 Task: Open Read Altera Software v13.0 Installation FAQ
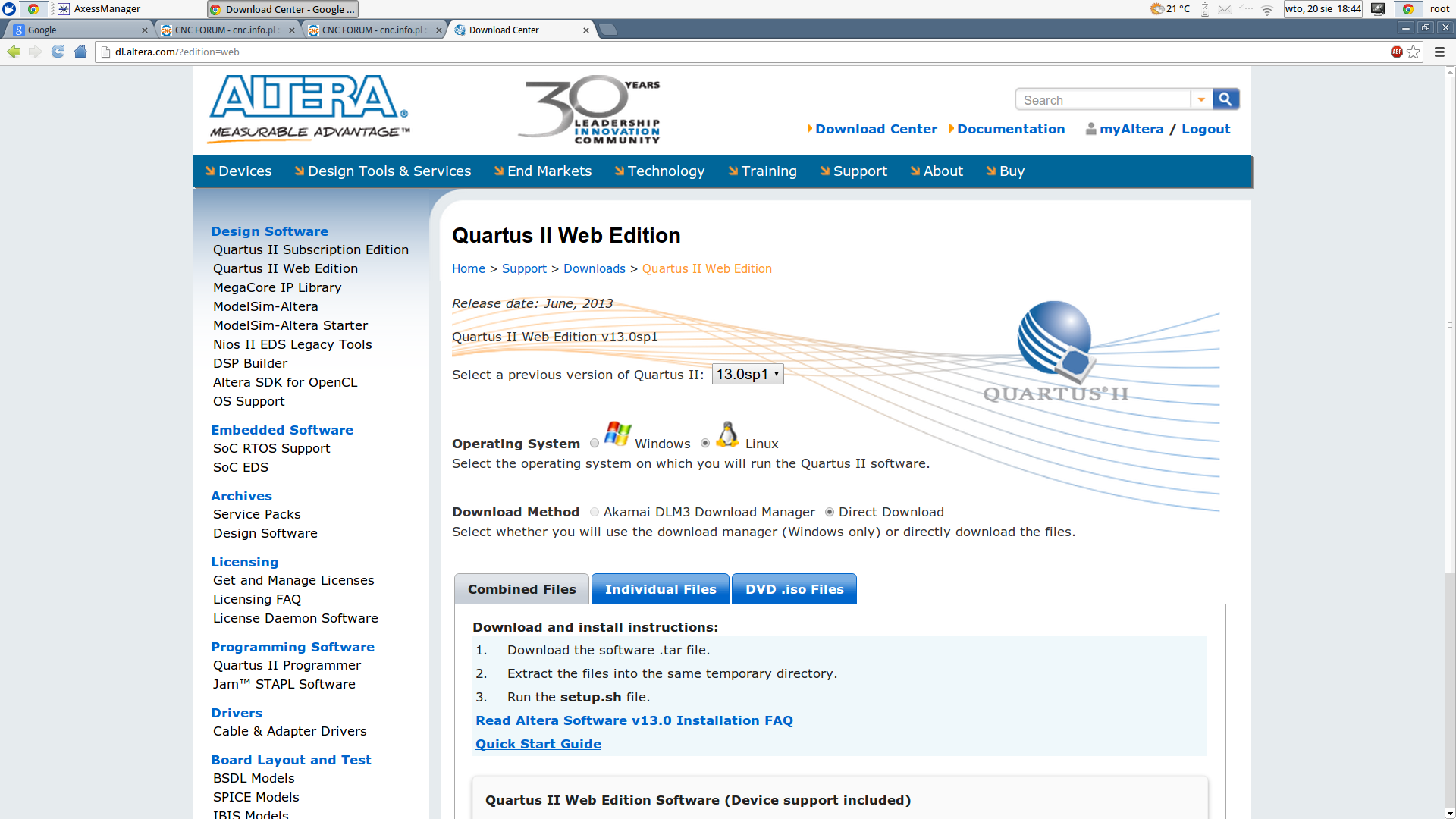pyautogui.click(x=634, y=720)
